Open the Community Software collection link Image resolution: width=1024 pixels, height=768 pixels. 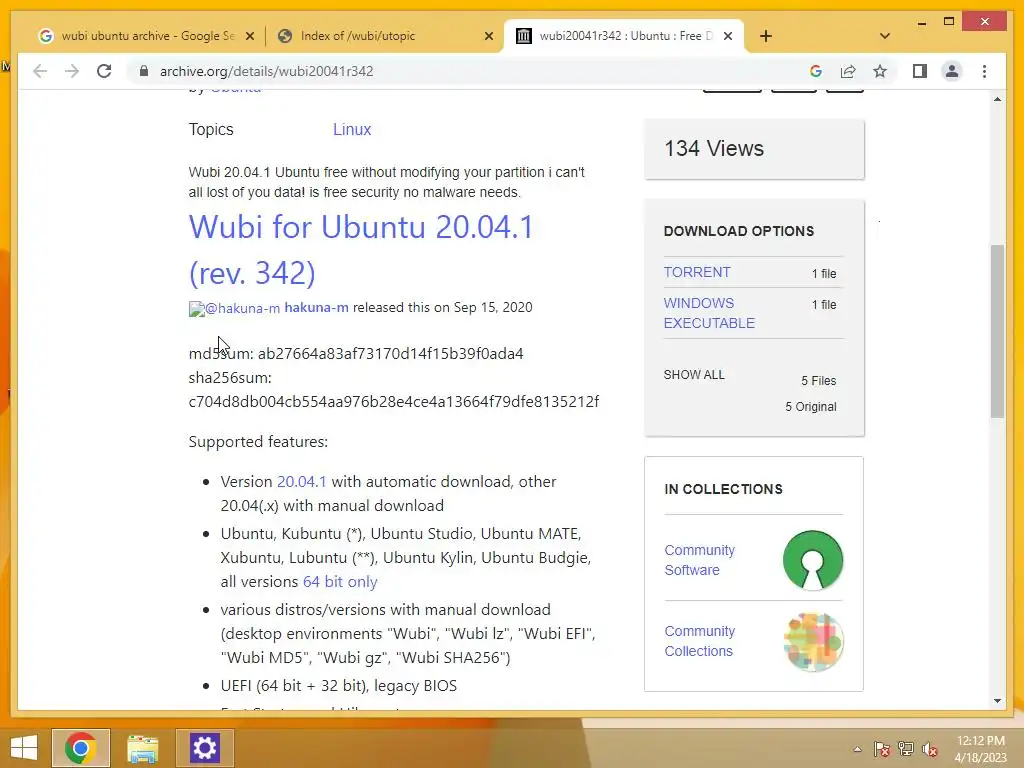pos(699,560)
